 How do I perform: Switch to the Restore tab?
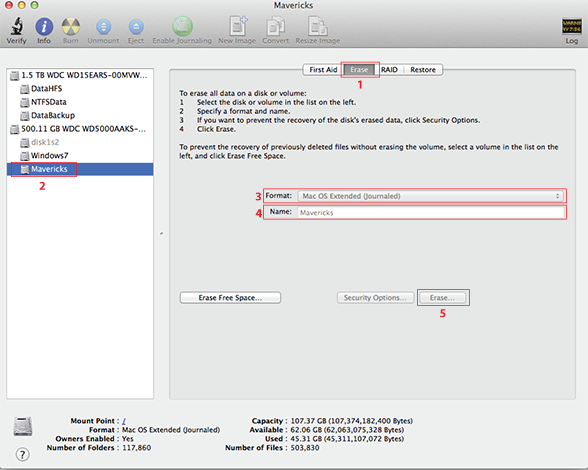(423, 70)
